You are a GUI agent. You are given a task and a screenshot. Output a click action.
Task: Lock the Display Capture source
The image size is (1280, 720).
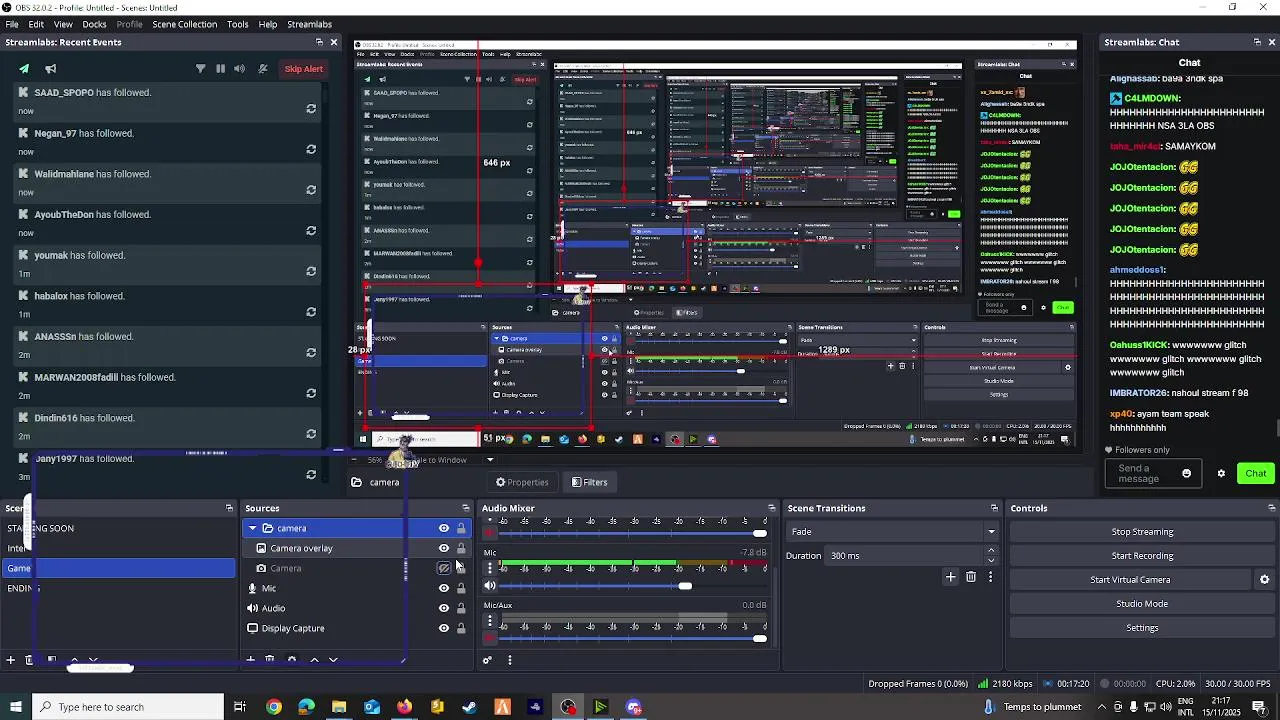pos(461,628)
